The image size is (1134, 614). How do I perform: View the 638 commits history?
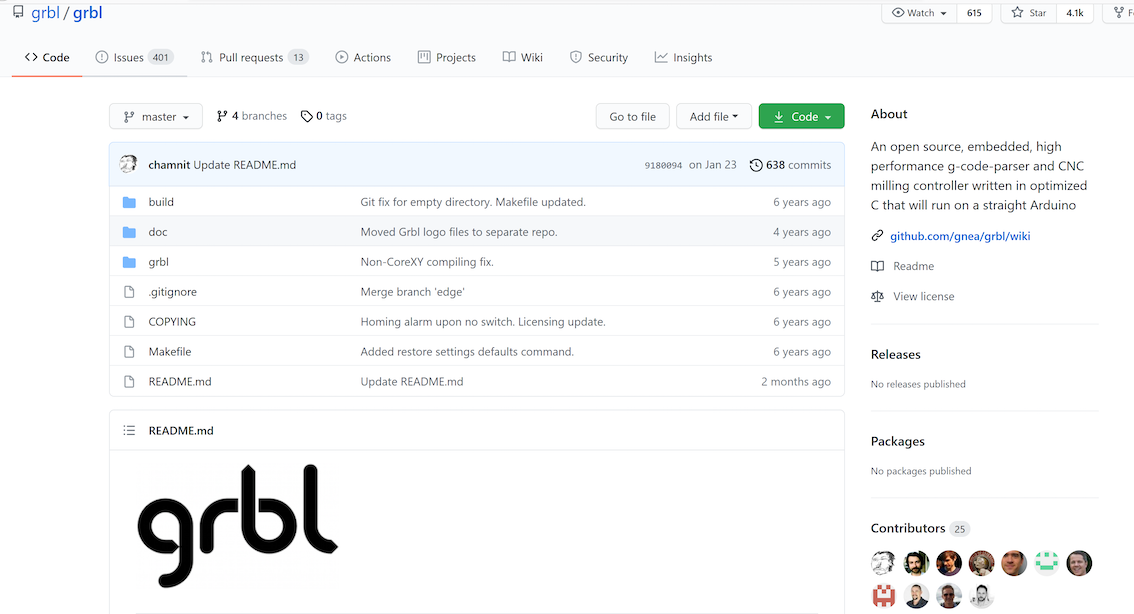[790, 165]
